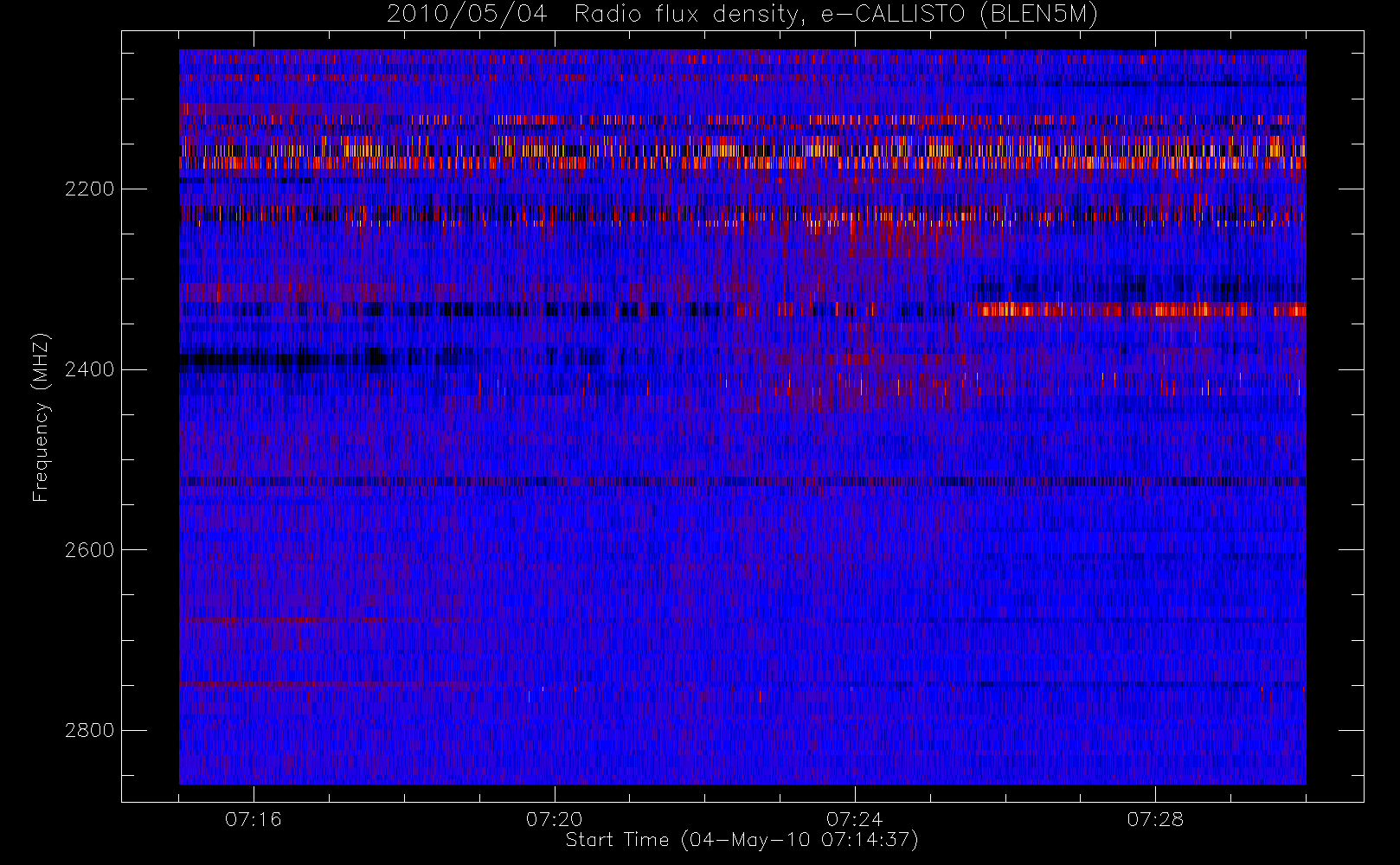Click the bright red-yellow burst band after 07:25
The image size is (1400, 865).
[x=1141, y=310]
